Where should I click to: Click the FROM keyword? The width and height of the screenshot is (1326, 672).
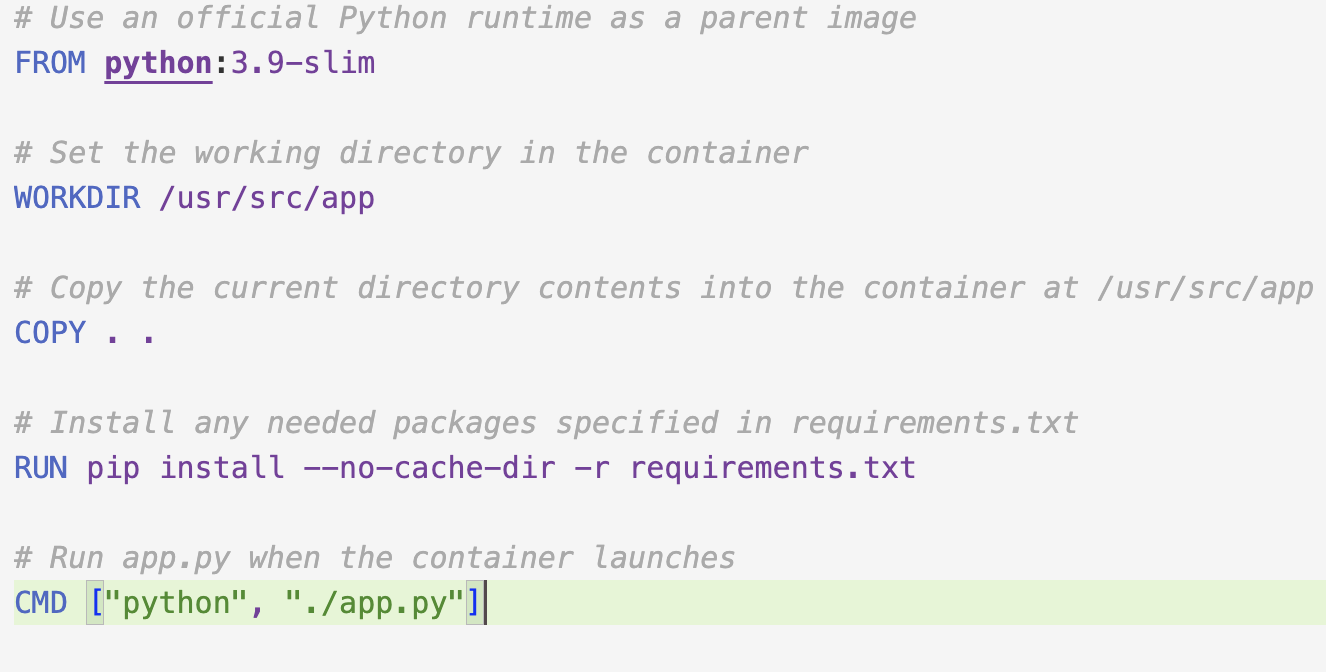click(x=50, y=63)
